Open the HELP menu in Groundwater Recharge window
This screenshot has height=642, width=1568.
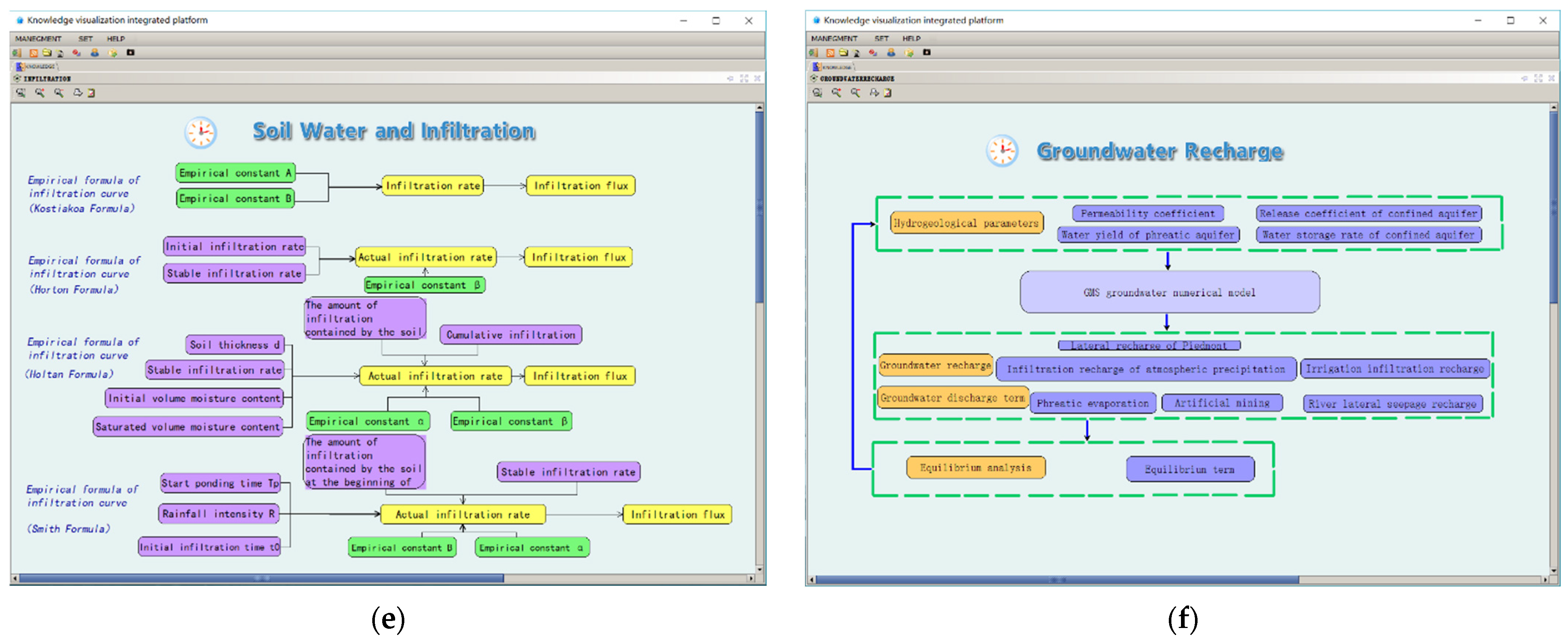pos(911,38)
